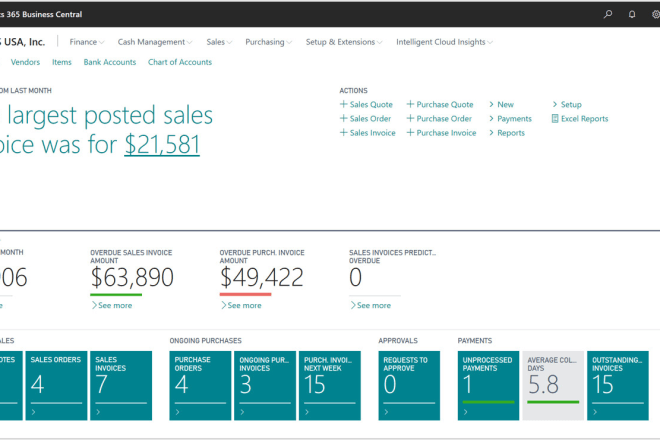Expand the Setup & Extensions menu
This screenshot has height=440, width=660.
click(344, 42)
